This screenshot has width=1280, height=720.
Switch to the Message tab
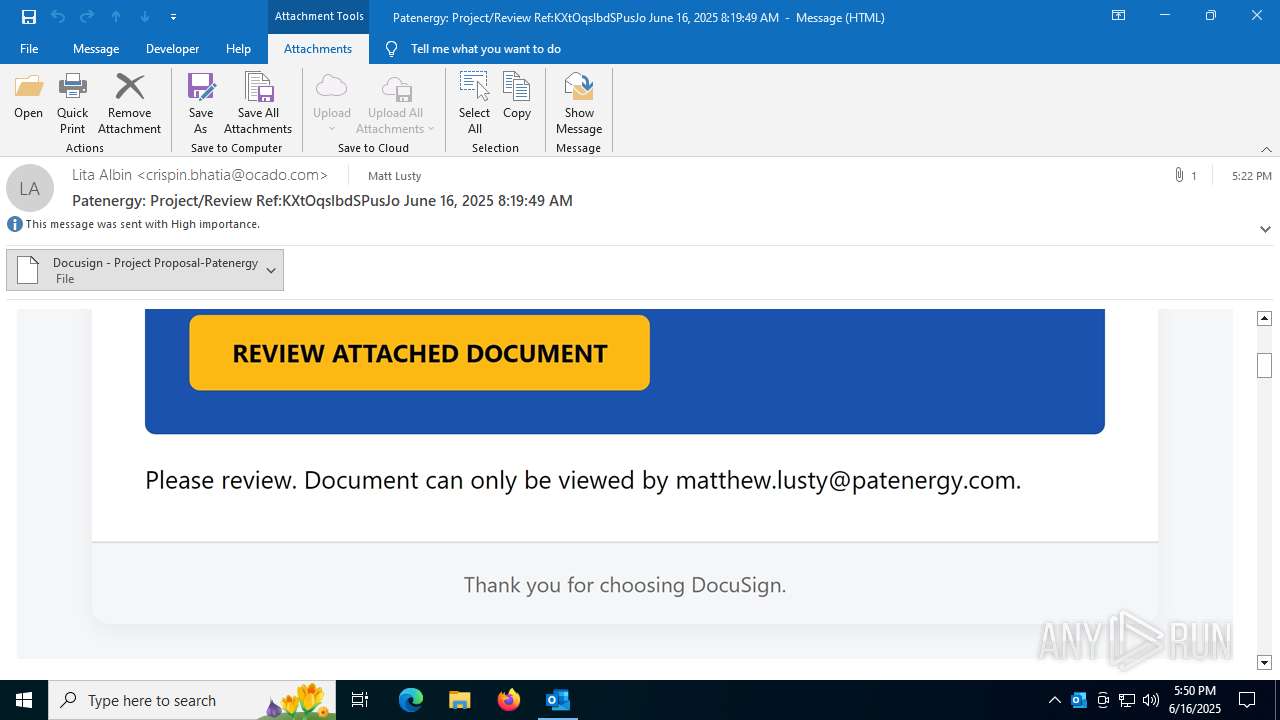pos(96,49)
